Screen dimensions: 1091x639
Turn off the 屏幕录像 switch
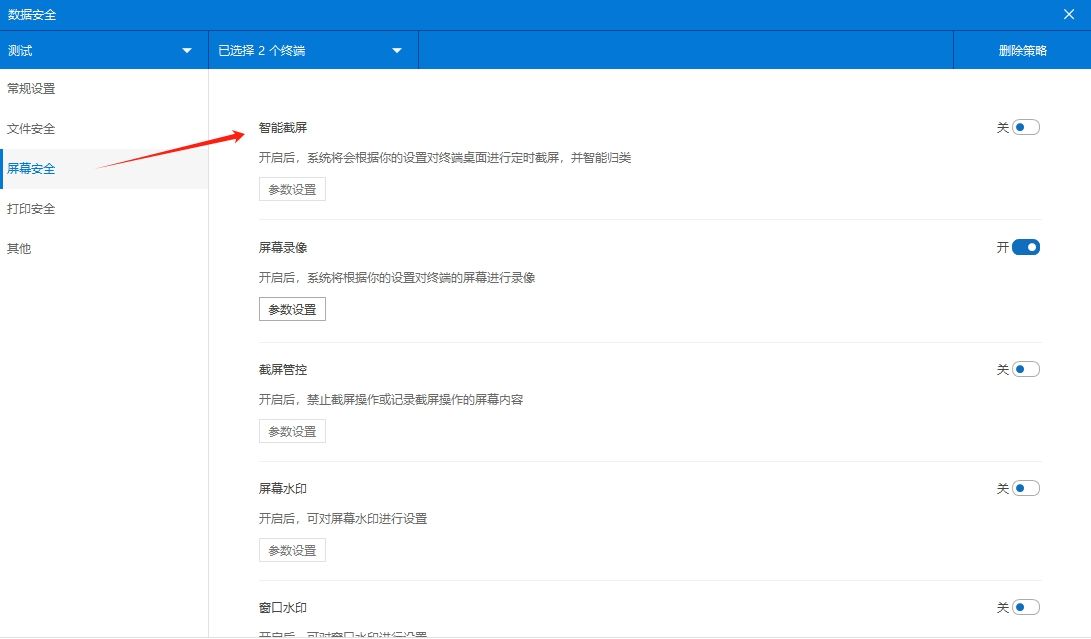click(1026, 247)
